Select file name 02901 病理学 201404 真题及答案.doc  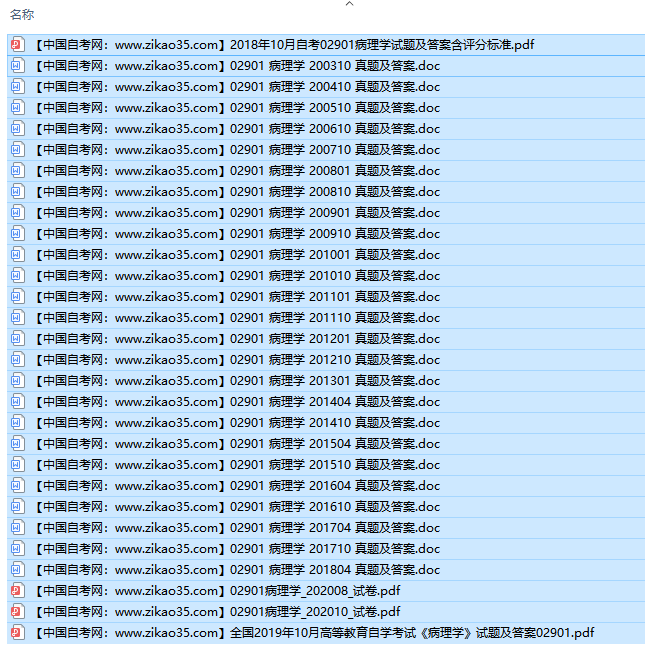click(335, 402)
